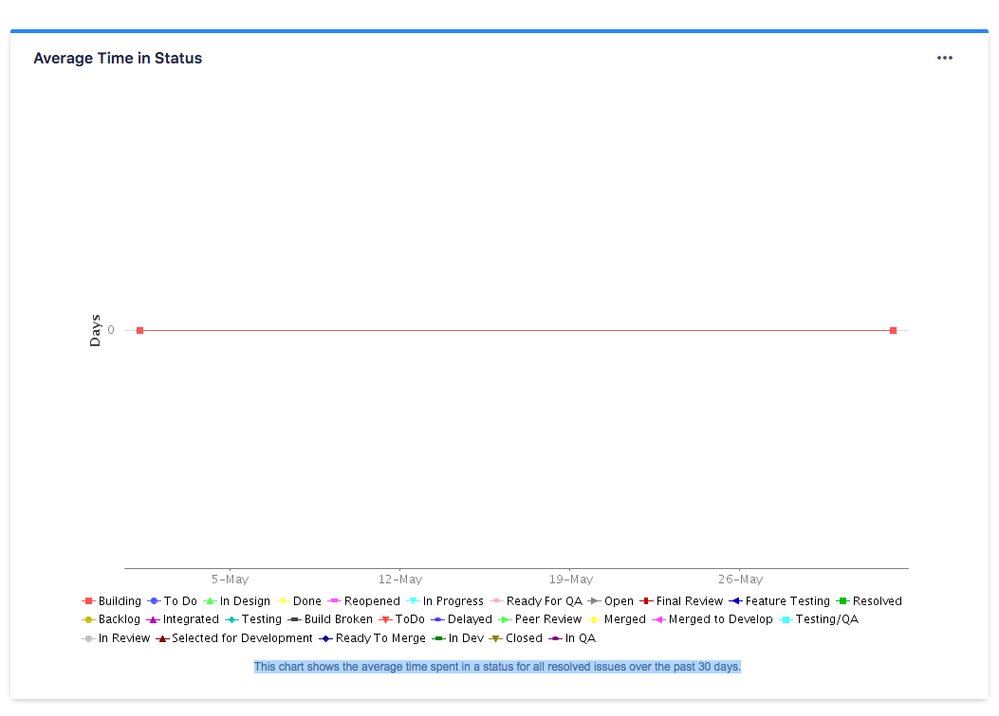
Task: Select the Building red square legend marker
Action: tap(87, 601)
